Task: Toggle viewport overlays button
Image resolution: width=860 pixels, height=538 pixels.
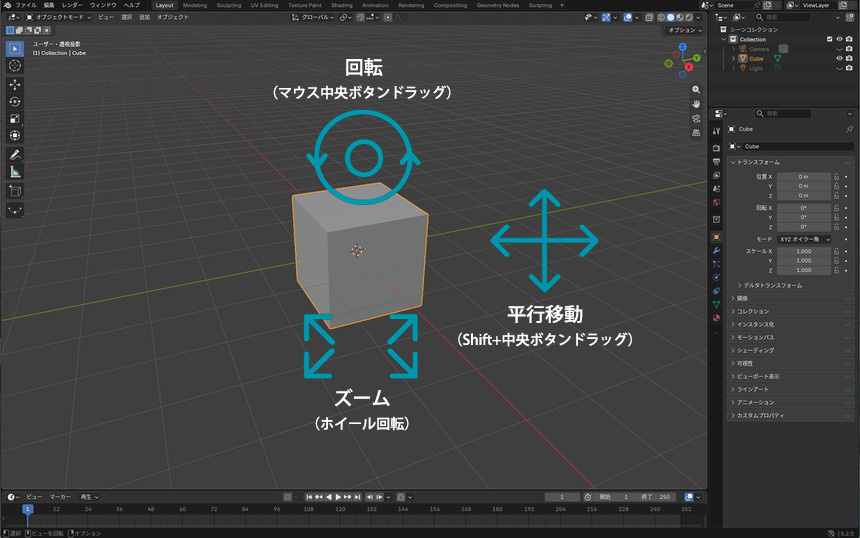Action: (628, 18)
